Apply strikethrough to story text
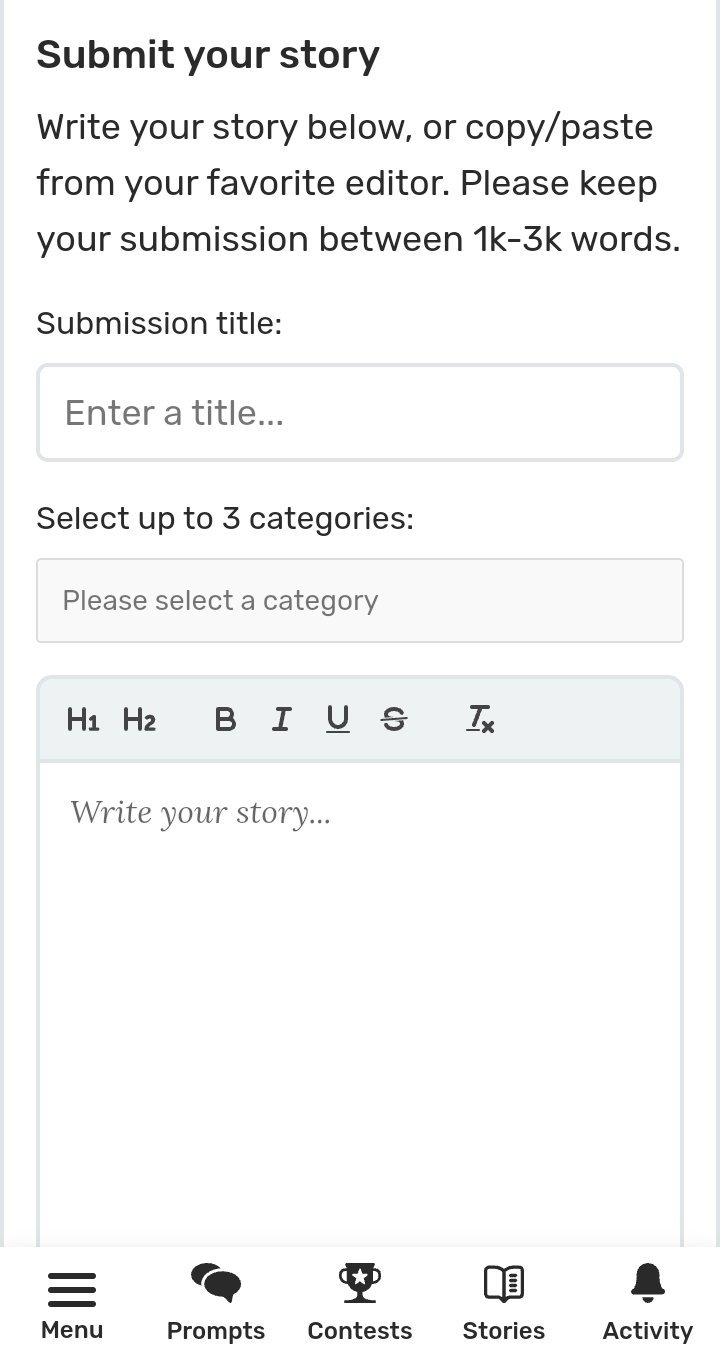 [x=394, y=719]
